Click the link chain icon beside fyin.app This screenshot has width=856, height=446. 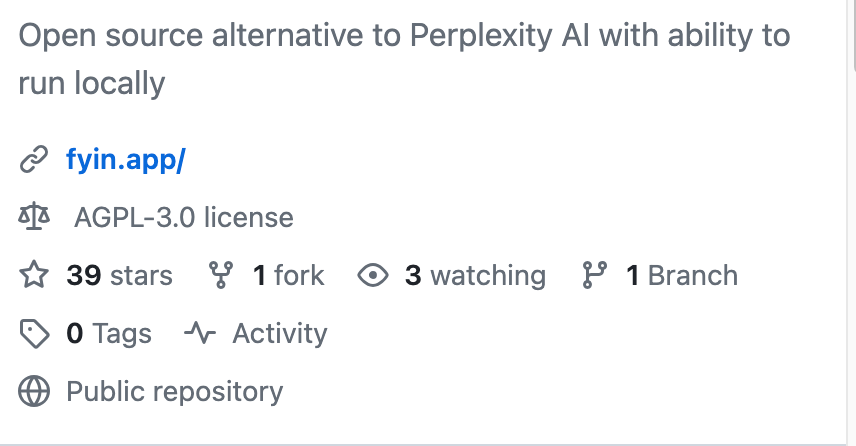click(34, 159)
